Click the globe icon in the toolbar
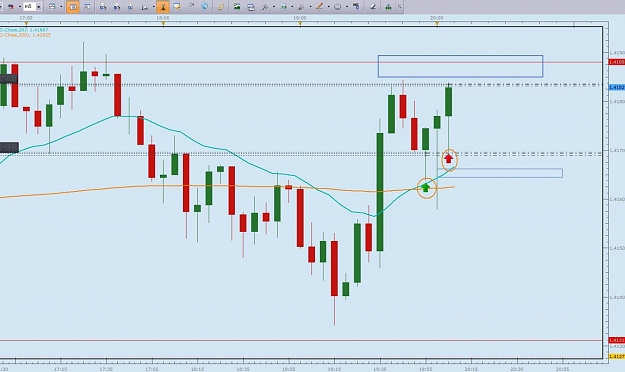 204,6
